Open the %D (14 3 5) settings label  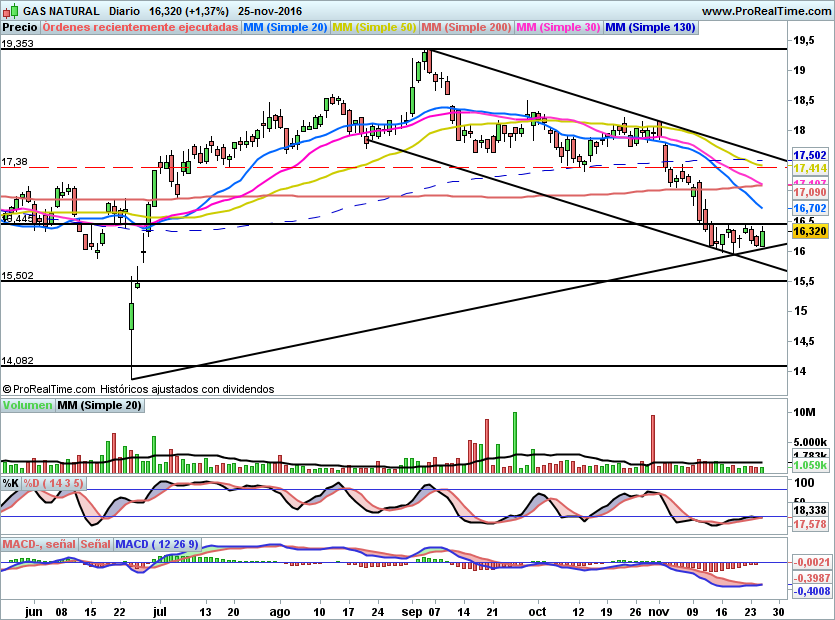tap(54, 483)
